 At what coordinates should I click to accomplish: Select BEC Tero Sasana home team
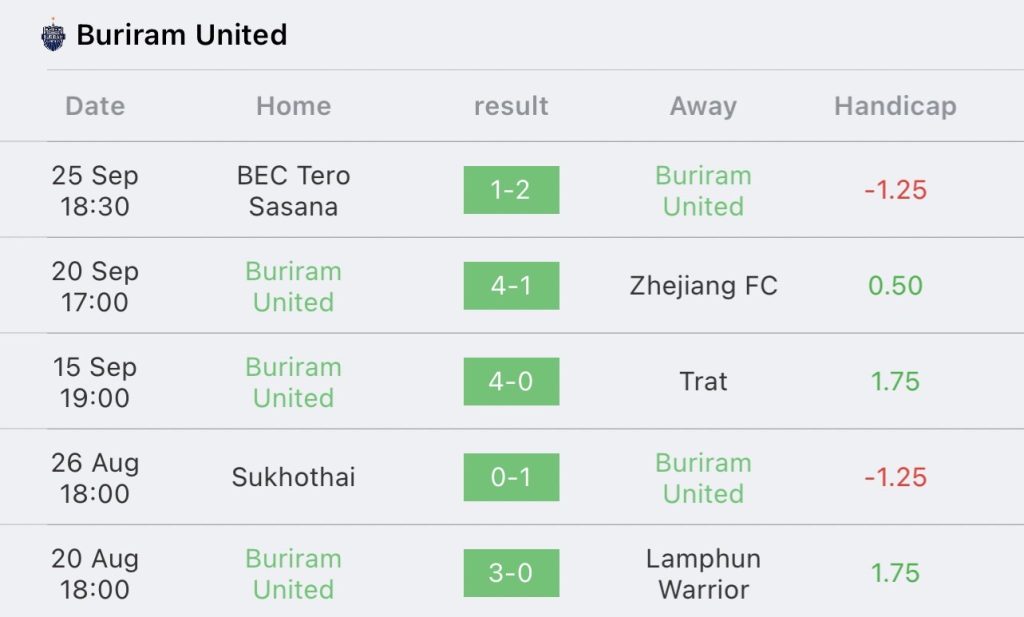(x=293, y=191)
